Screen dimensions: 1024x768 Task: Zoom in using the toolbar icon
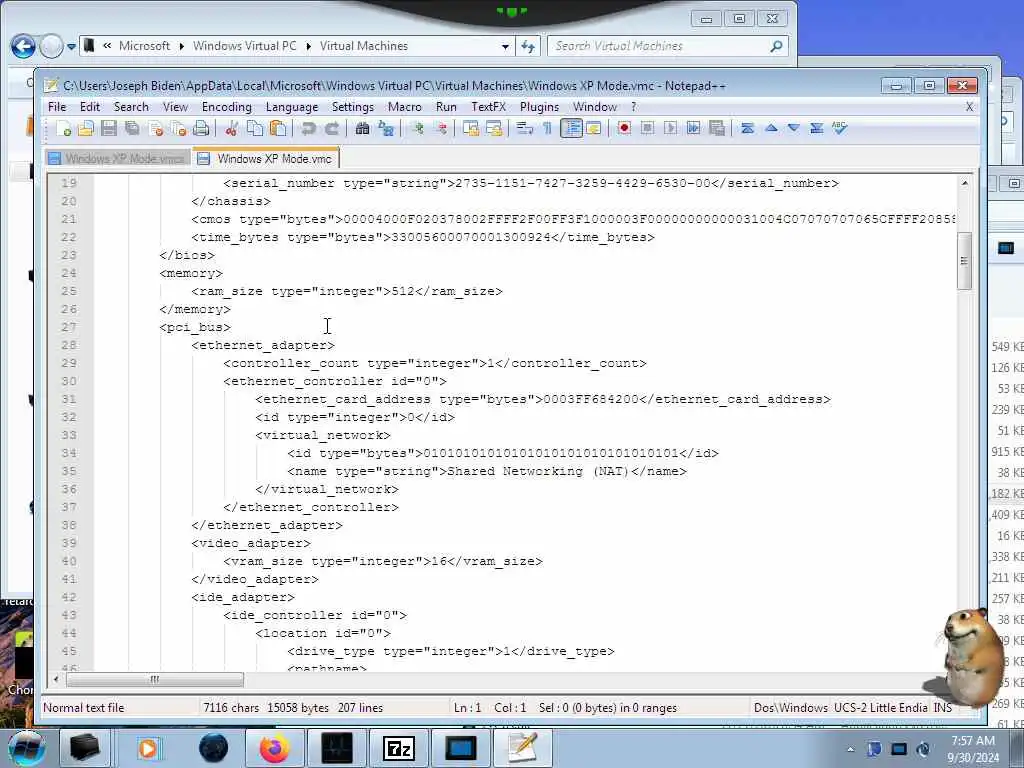click(x=417, y=129)
